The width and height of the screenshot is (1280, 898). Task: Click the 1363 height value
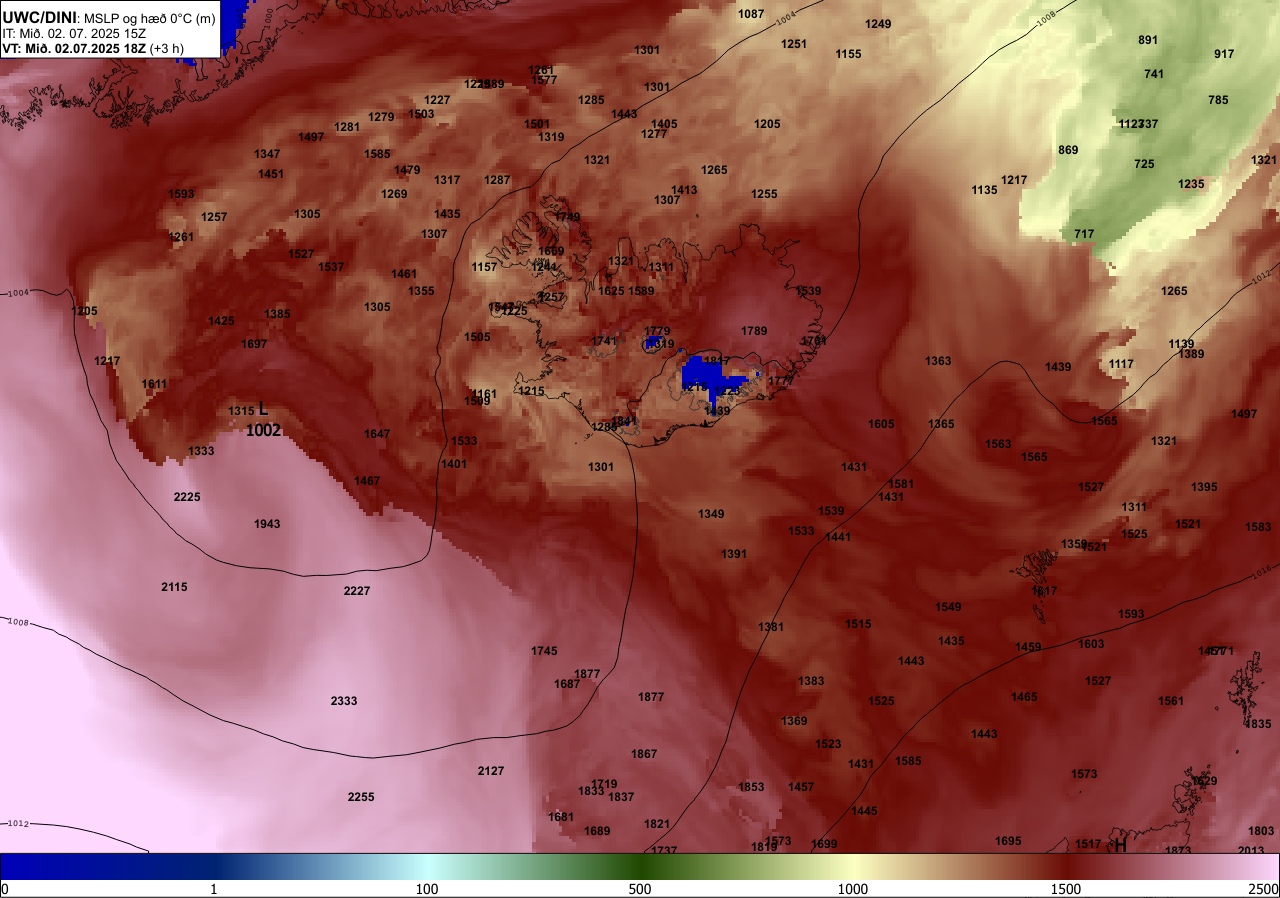click(938, 361)
